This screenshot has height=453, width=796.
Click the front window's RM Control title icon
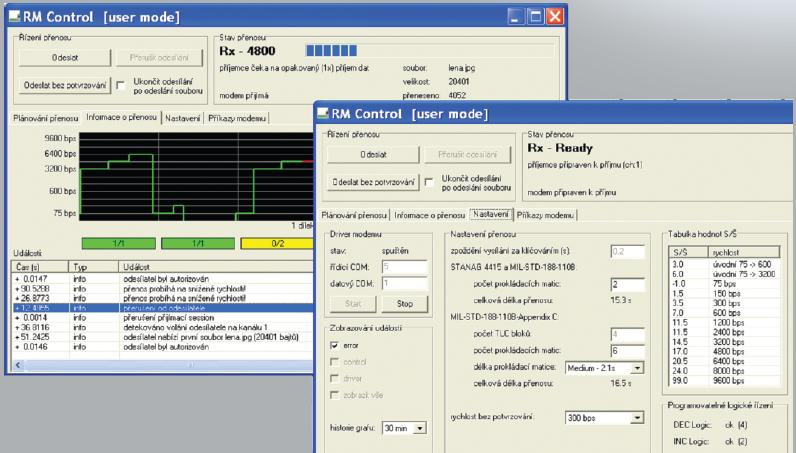pos(323,113)
